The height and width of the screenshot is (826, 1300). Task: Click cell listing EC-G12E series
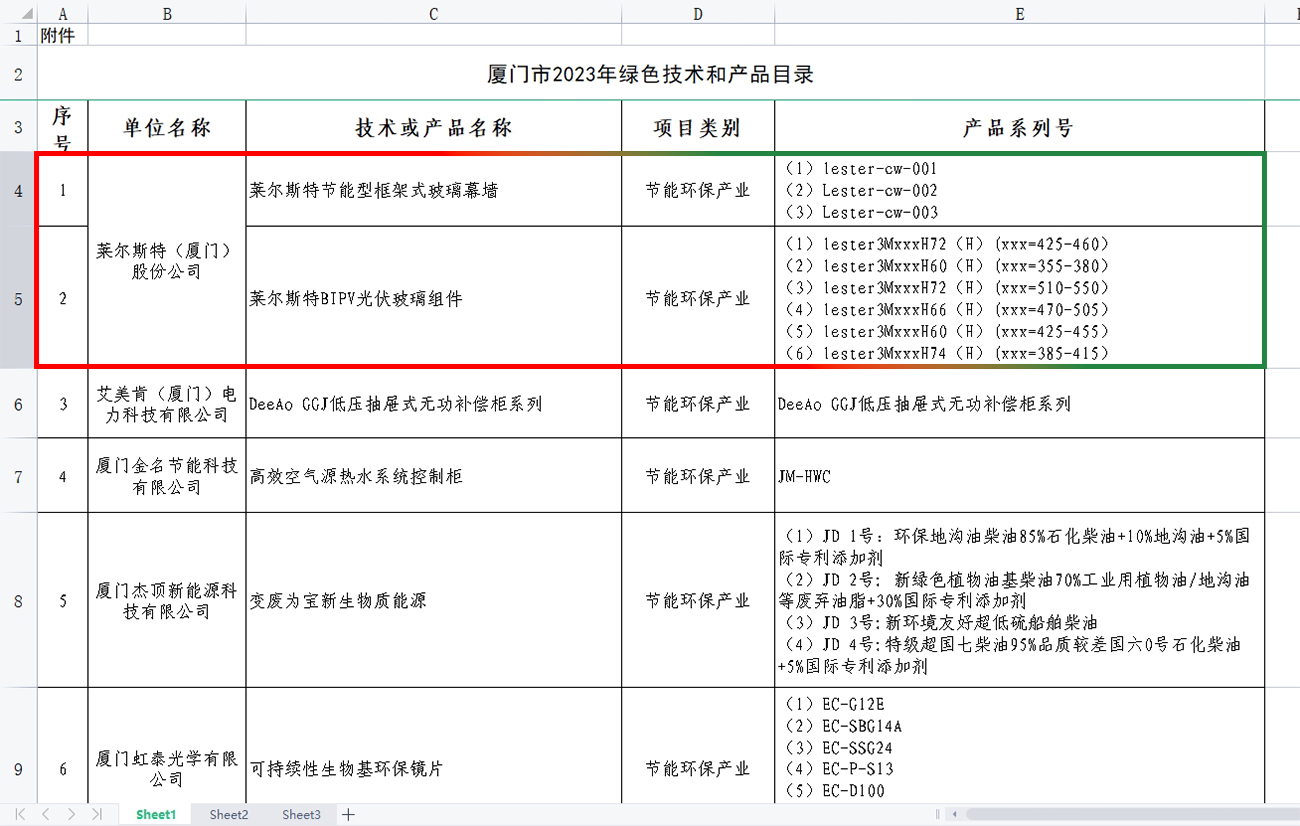point(1019,745)
